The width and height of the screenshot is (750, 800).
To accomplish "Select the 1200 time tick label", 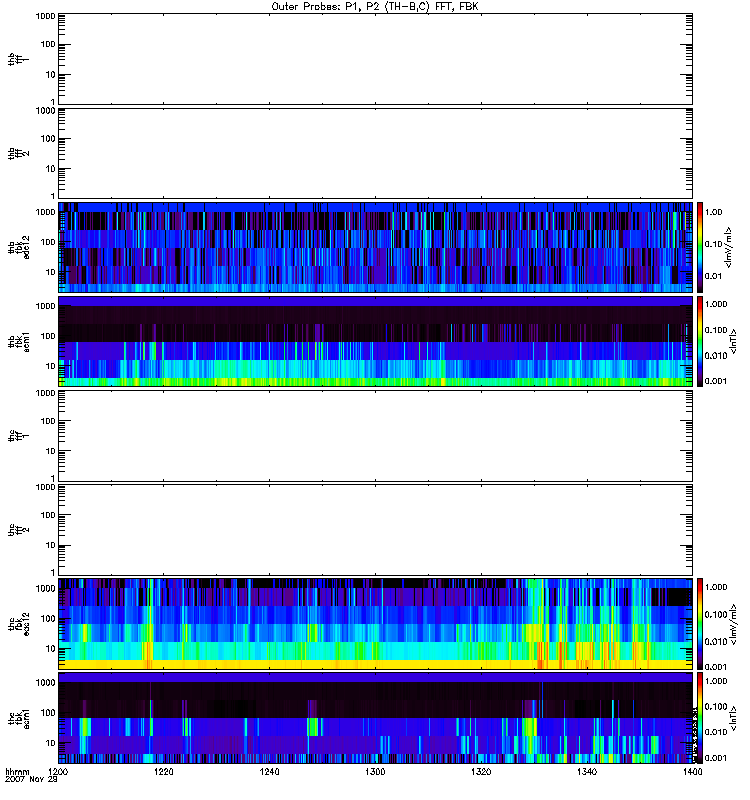I will coord(59,774).
